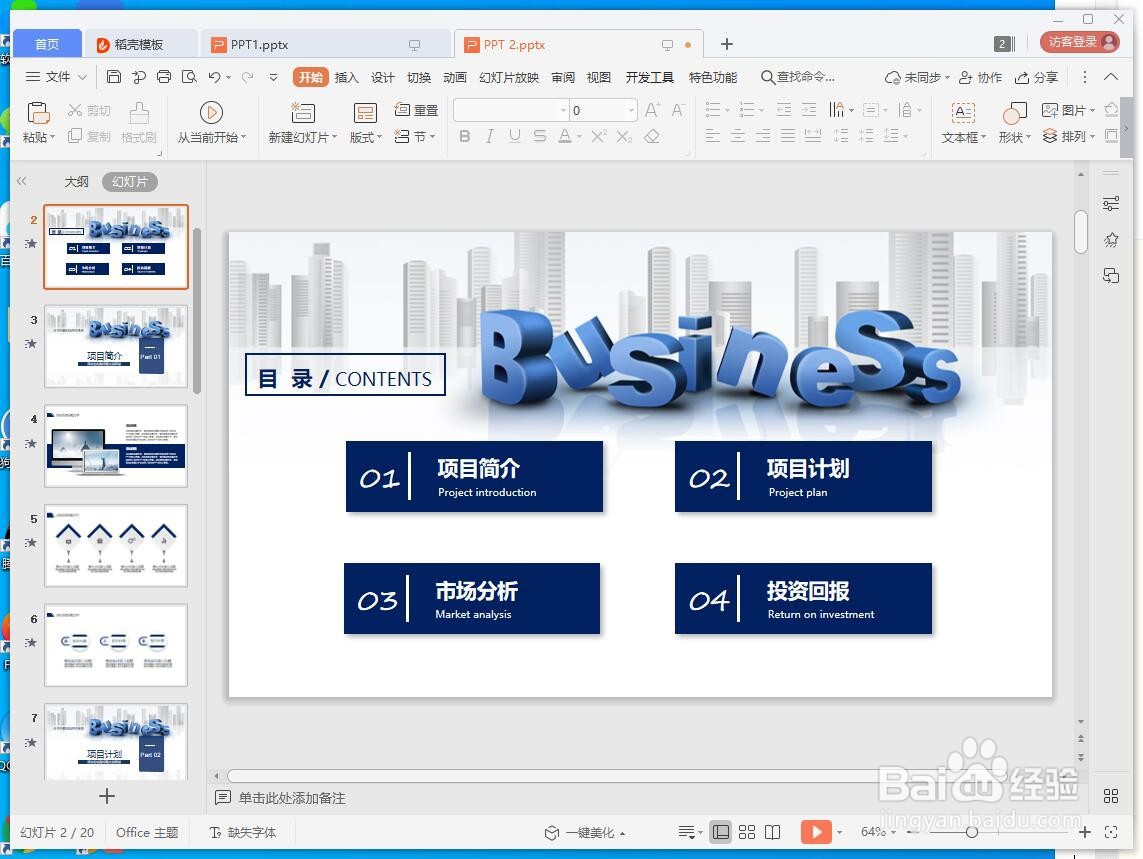Switch to Outline (大纲) panel view

pos(77,182)
